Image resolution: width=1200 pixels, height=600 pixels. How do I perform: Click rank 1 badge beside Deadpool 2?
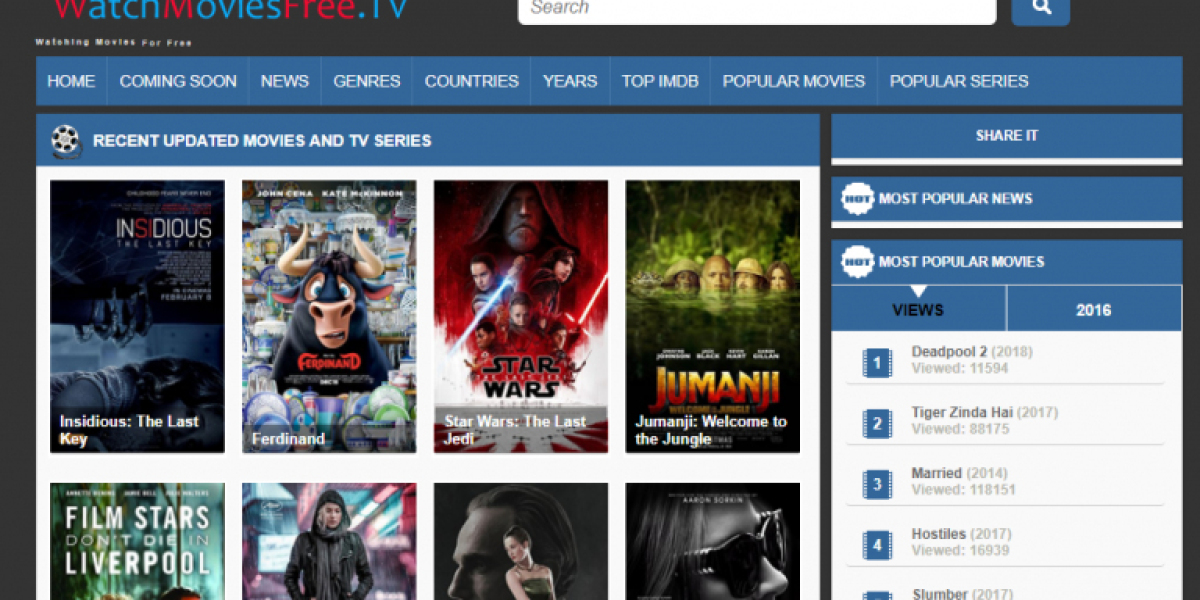tap(877, 363)
